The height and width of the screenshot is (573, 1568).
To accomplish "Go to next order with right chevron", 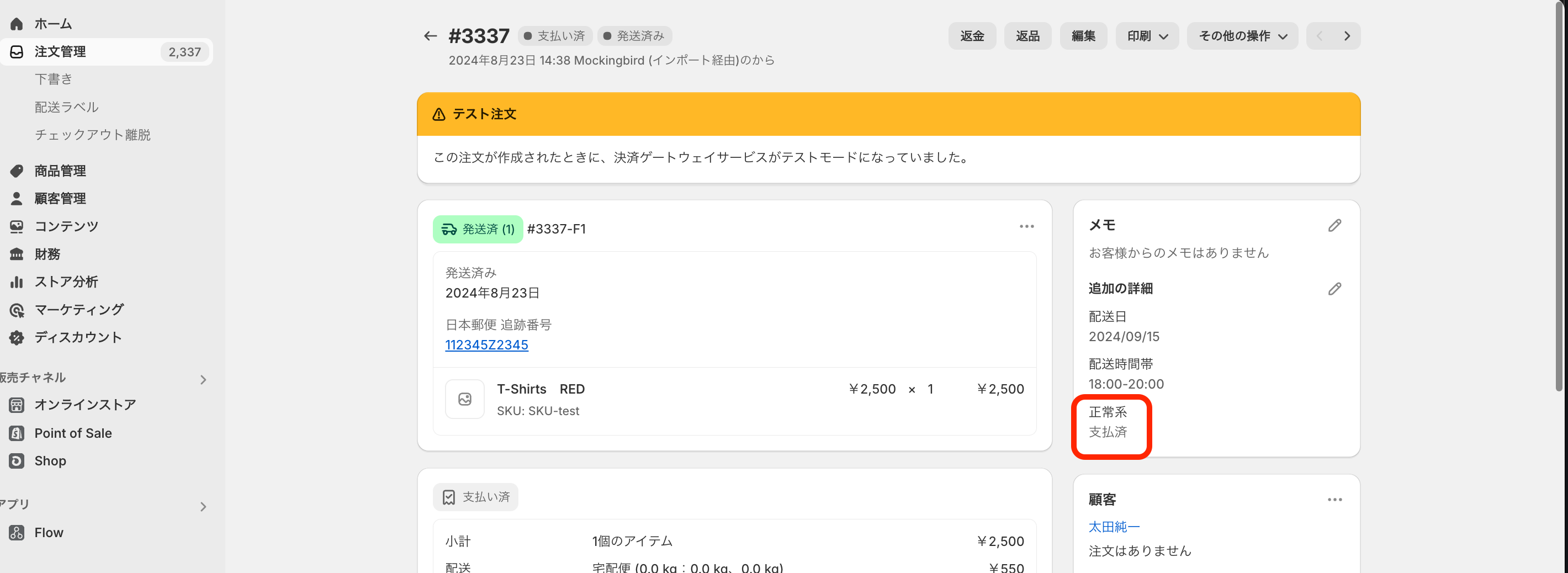I will pos(1347,36).
